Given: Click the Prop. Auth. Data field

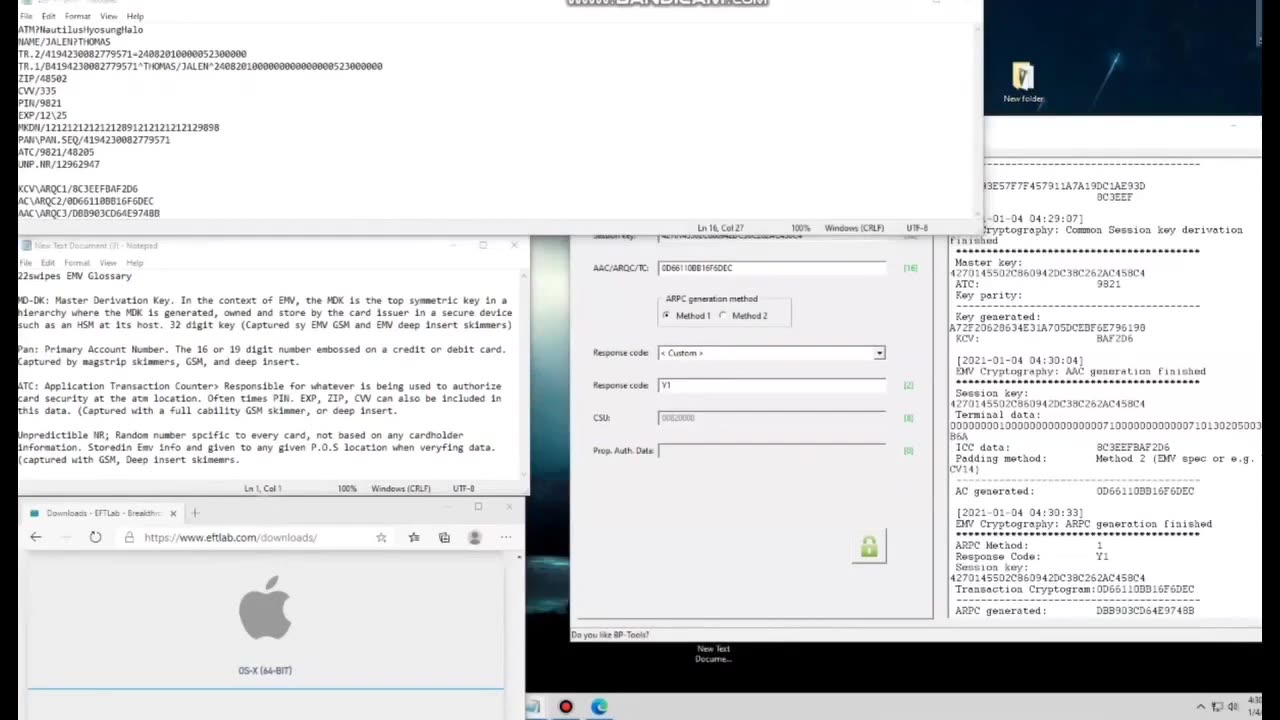Looking at the screenshot, I should [x=771, y=450].
